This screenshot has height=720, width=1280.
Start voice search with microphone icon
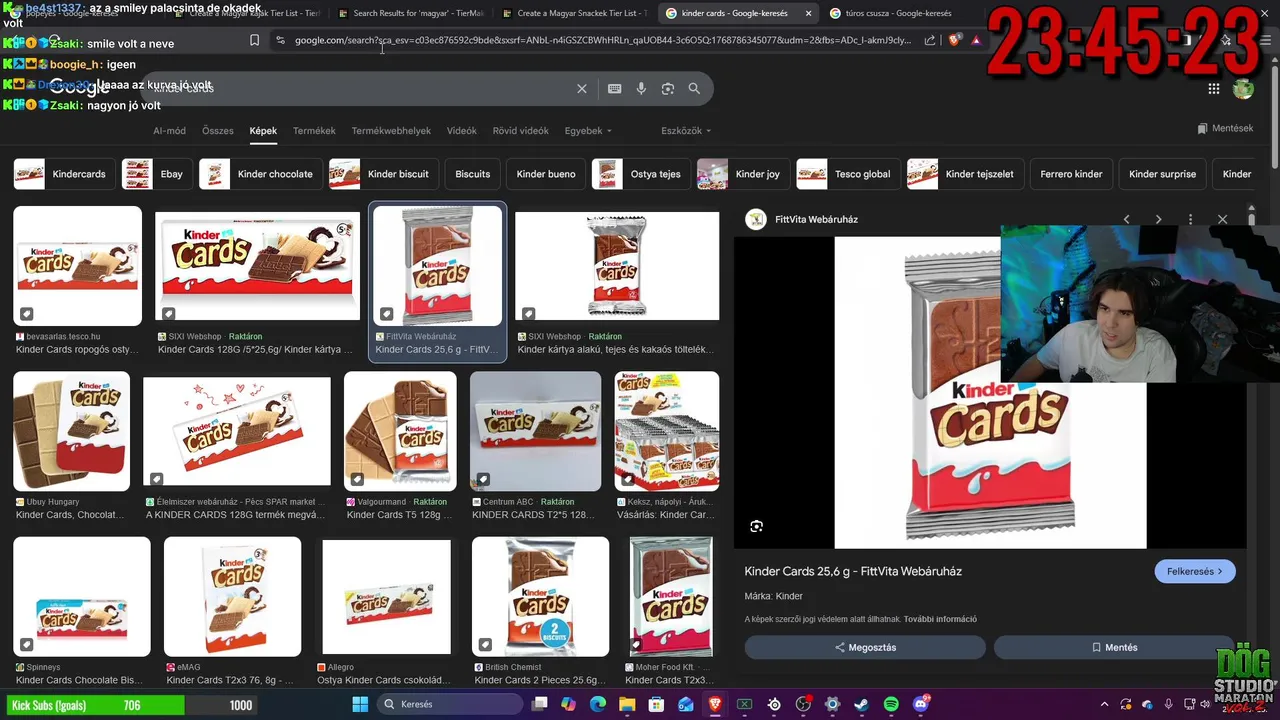641,88
